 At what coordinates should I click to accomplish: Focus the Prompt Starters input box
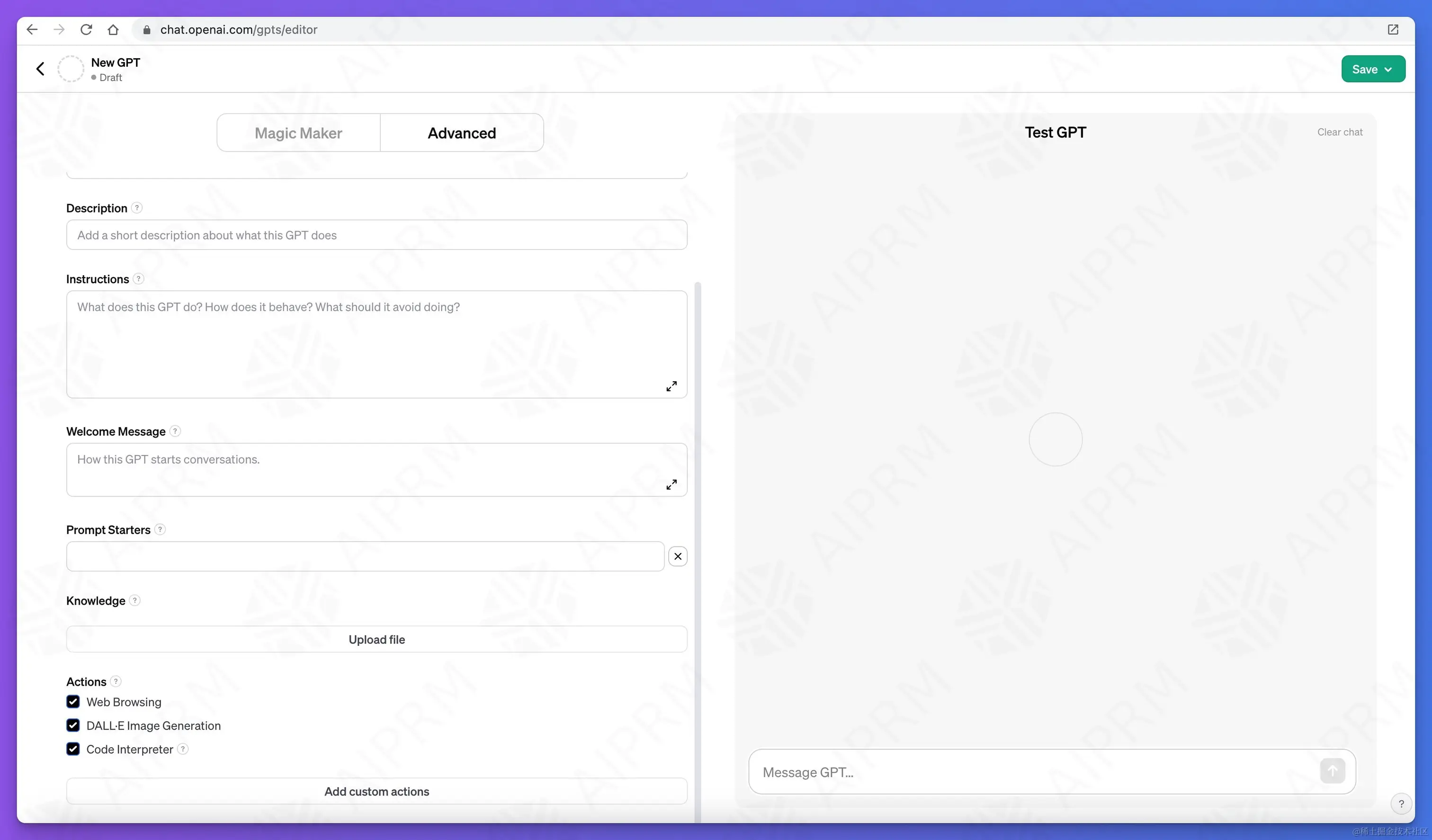(365, 556)
